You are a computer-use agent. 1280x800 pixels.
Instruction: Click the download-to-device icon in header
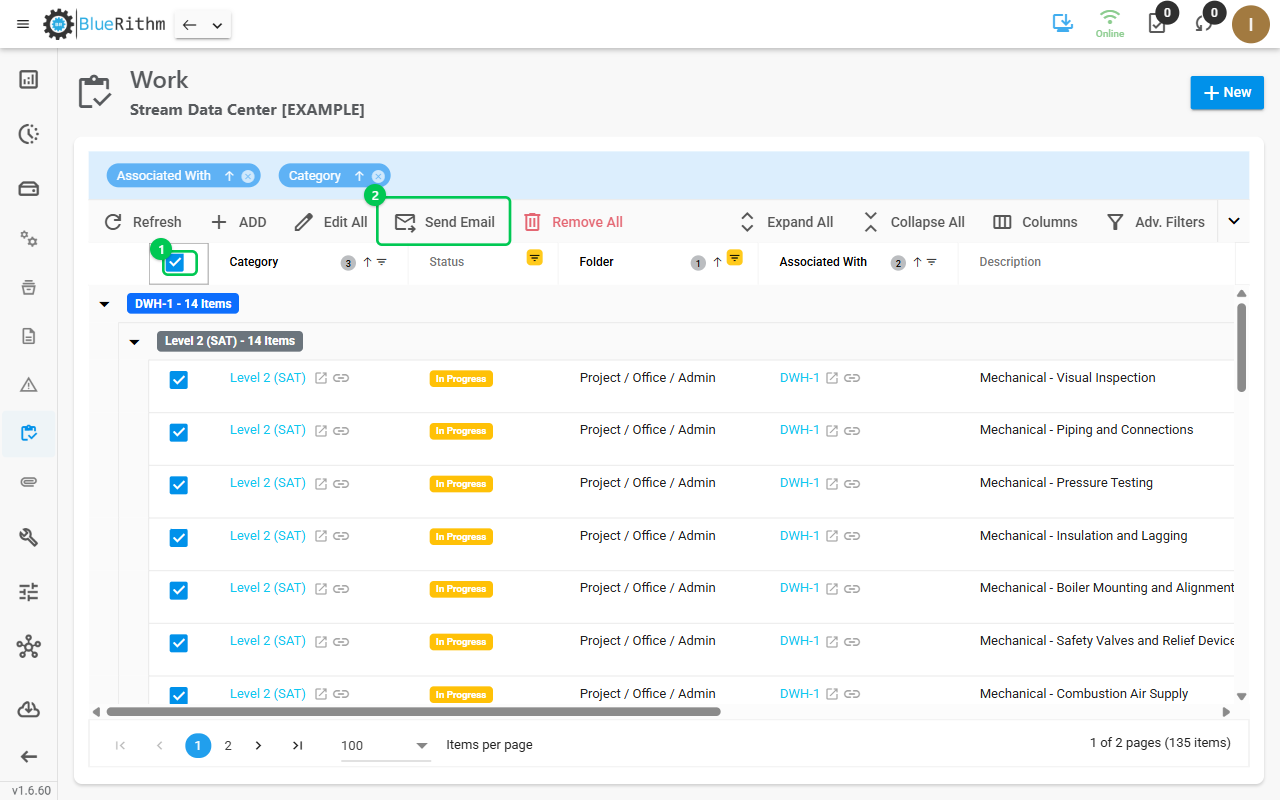tap(1063, 23)
